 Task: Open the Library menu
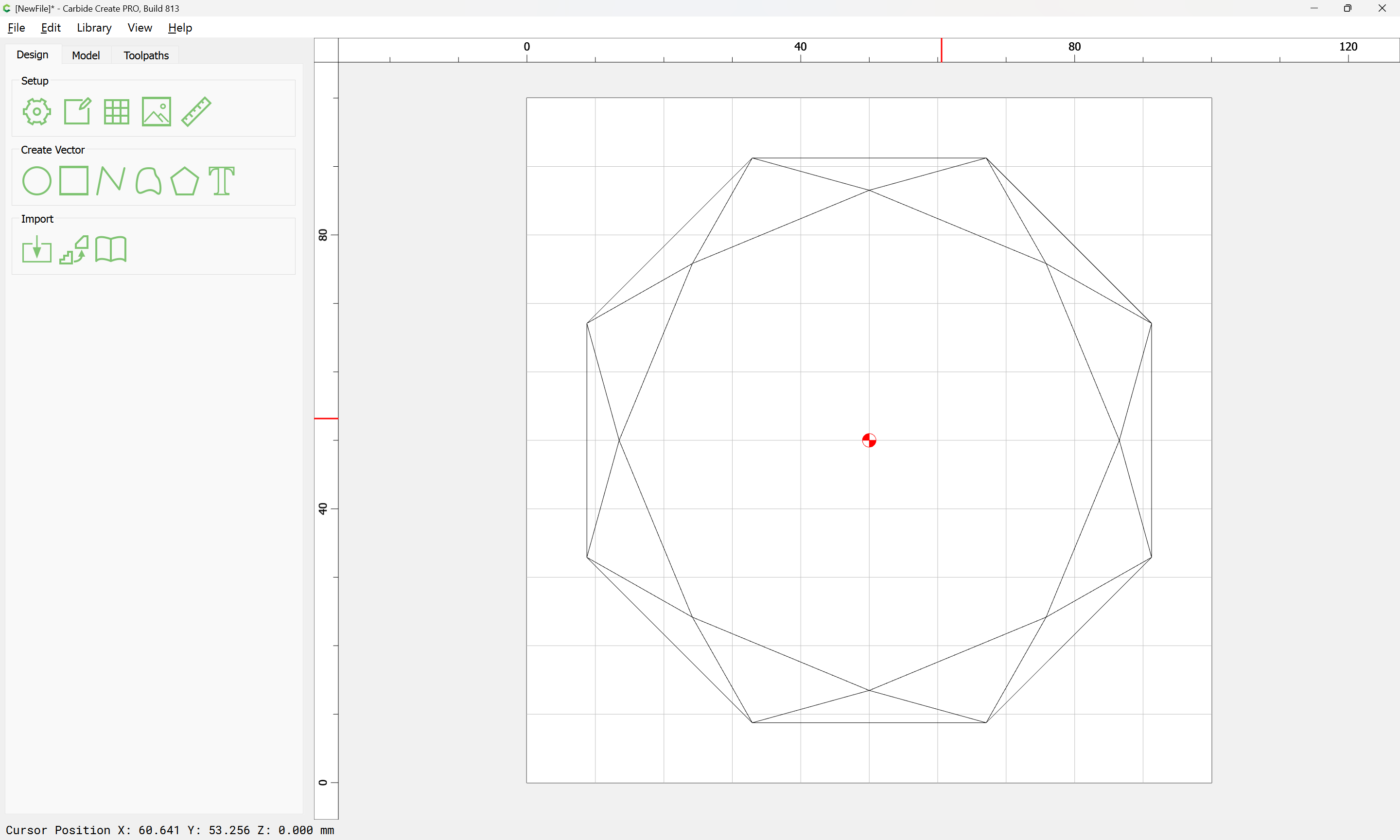point(94,28)
